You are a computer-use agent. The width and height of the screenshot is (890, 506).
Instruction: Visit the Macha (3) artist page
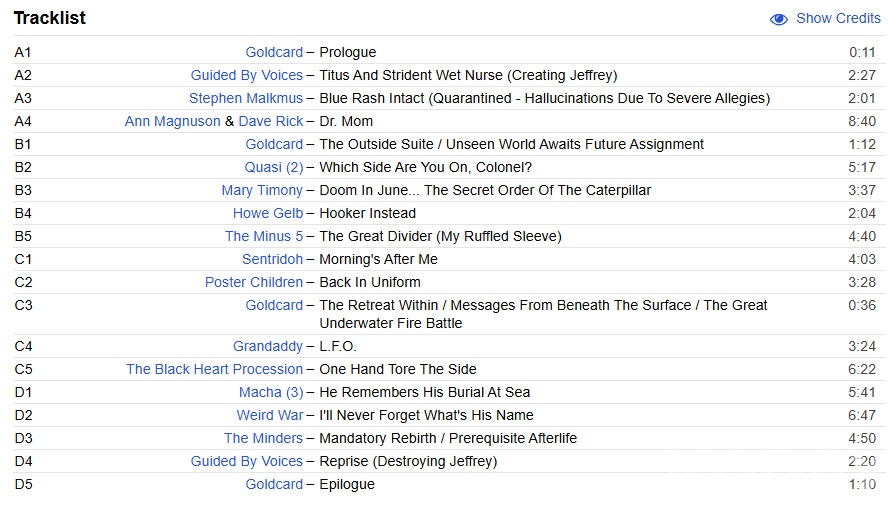click(x=270, y=392)
